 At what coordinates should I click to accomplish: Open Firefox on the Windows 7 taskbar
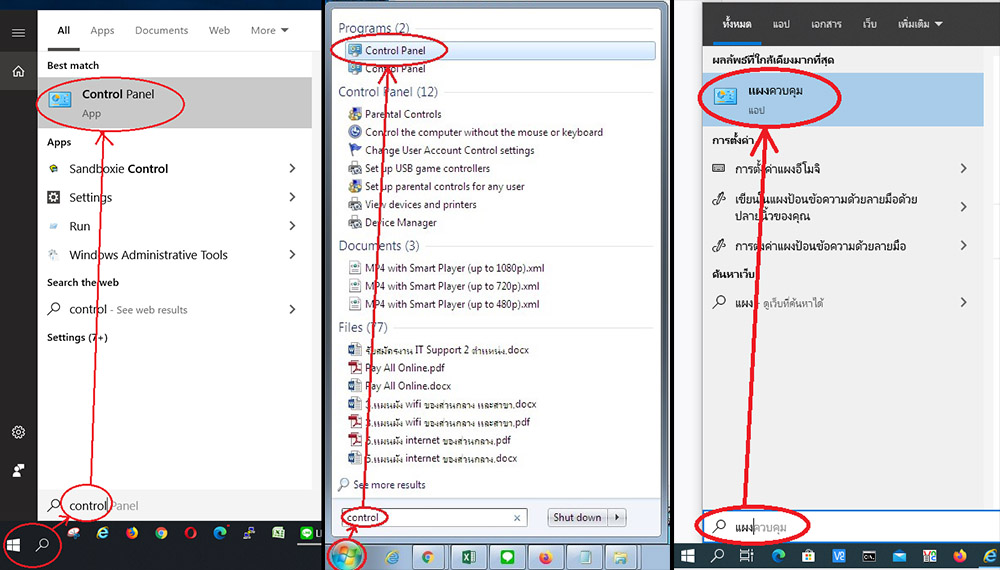[546, 557]
